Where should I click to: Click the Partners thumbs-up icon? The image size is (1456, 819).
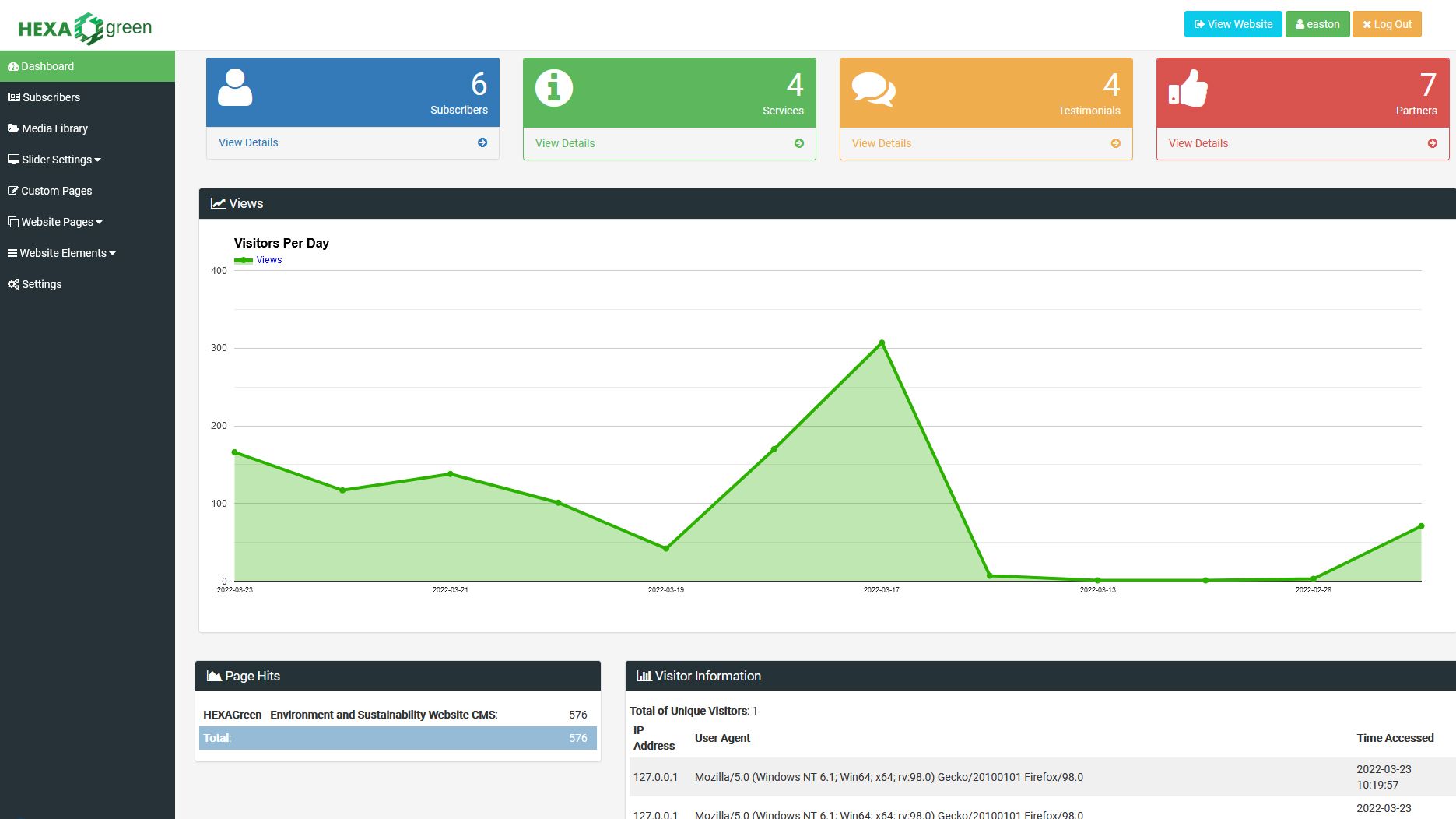[1188, 89]
